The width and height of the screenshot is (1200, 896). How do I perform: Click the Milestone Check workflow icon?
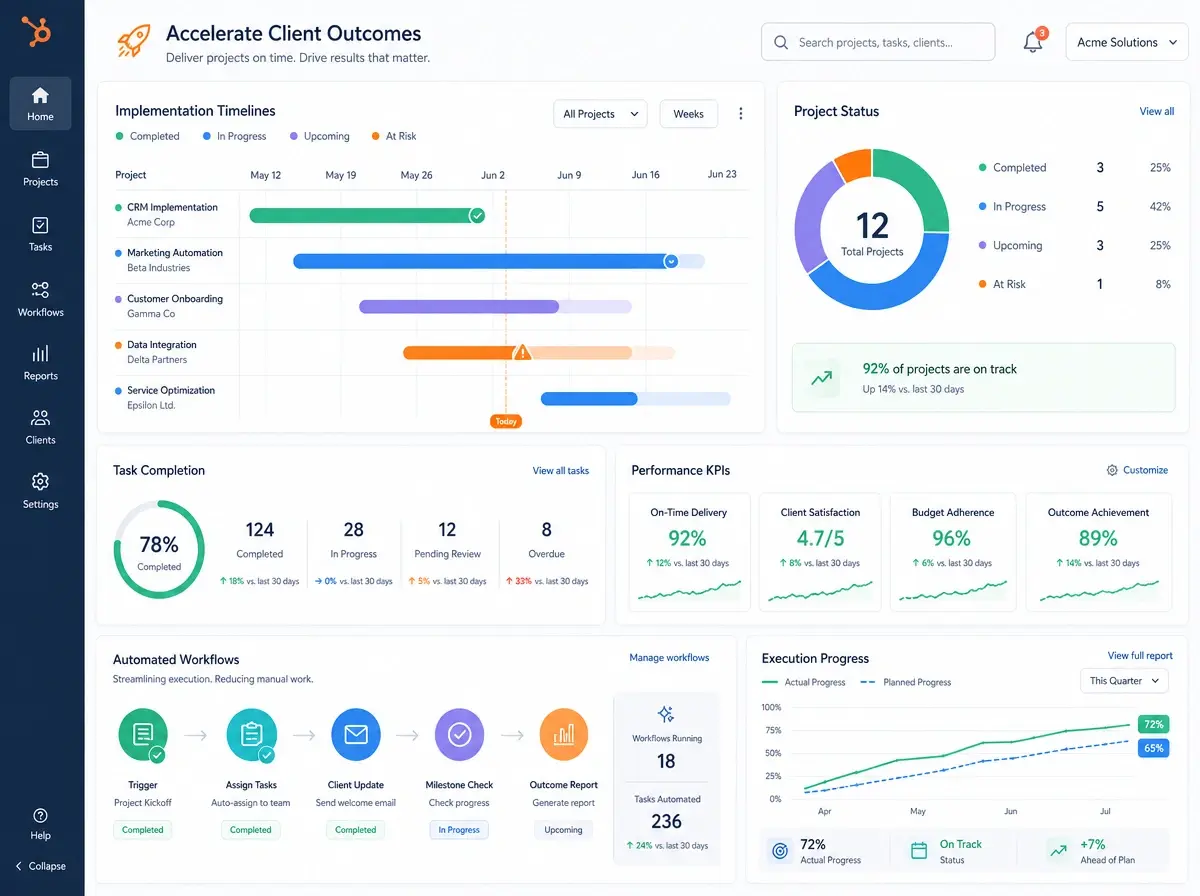(x=460, y=734)
